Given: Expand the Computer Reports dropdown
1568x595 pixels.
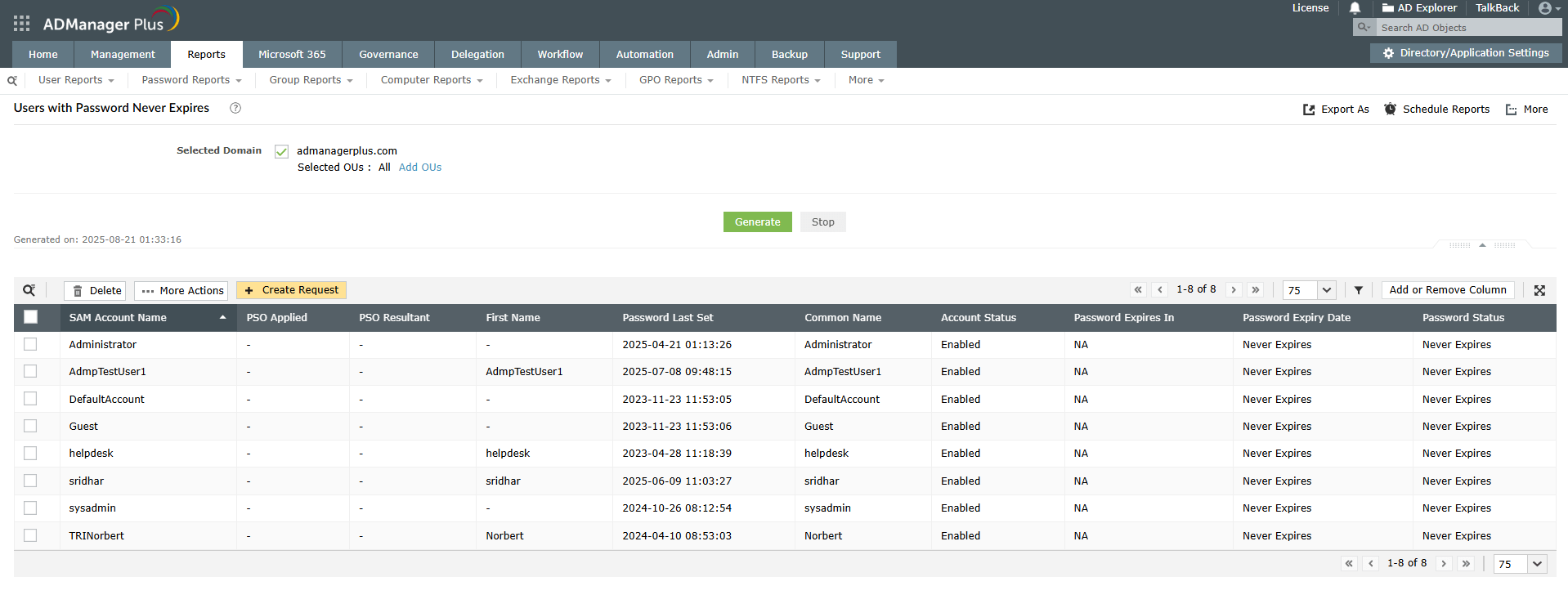Looking at the screenshot, I should coord(432,80).
